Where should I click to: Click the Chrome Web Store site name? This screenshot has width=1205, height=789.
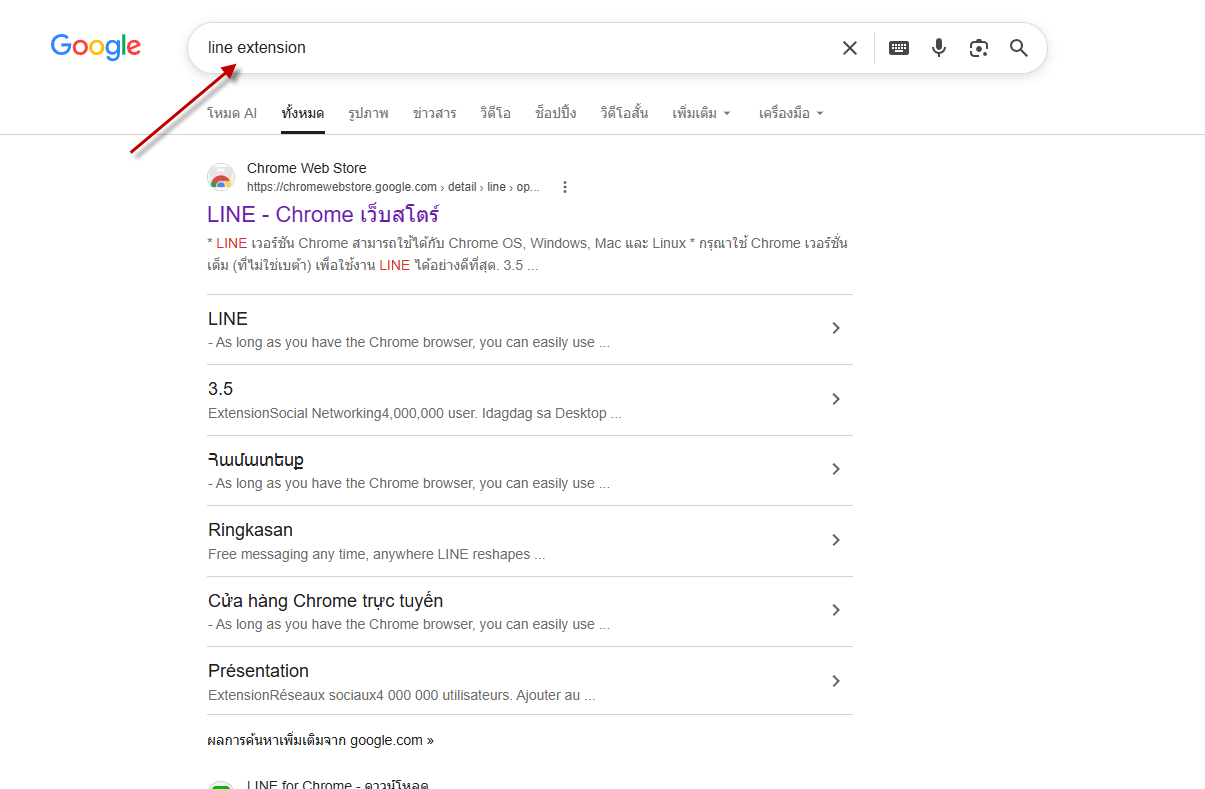click(x=307, y=168)
